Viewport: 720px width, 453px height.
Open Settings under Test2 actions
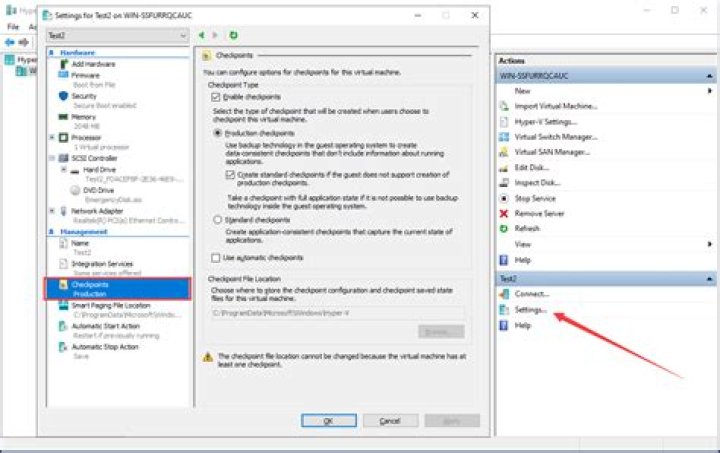point(530,310)
